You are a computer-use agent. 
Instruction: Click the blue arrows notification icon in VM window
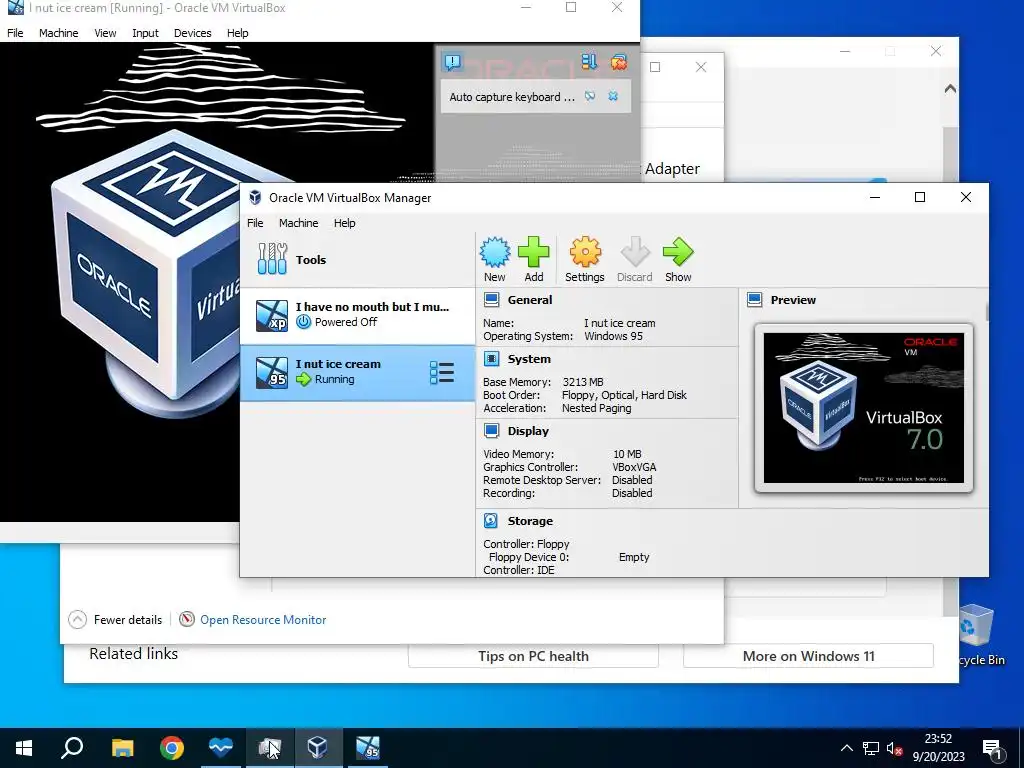point(589,62)
